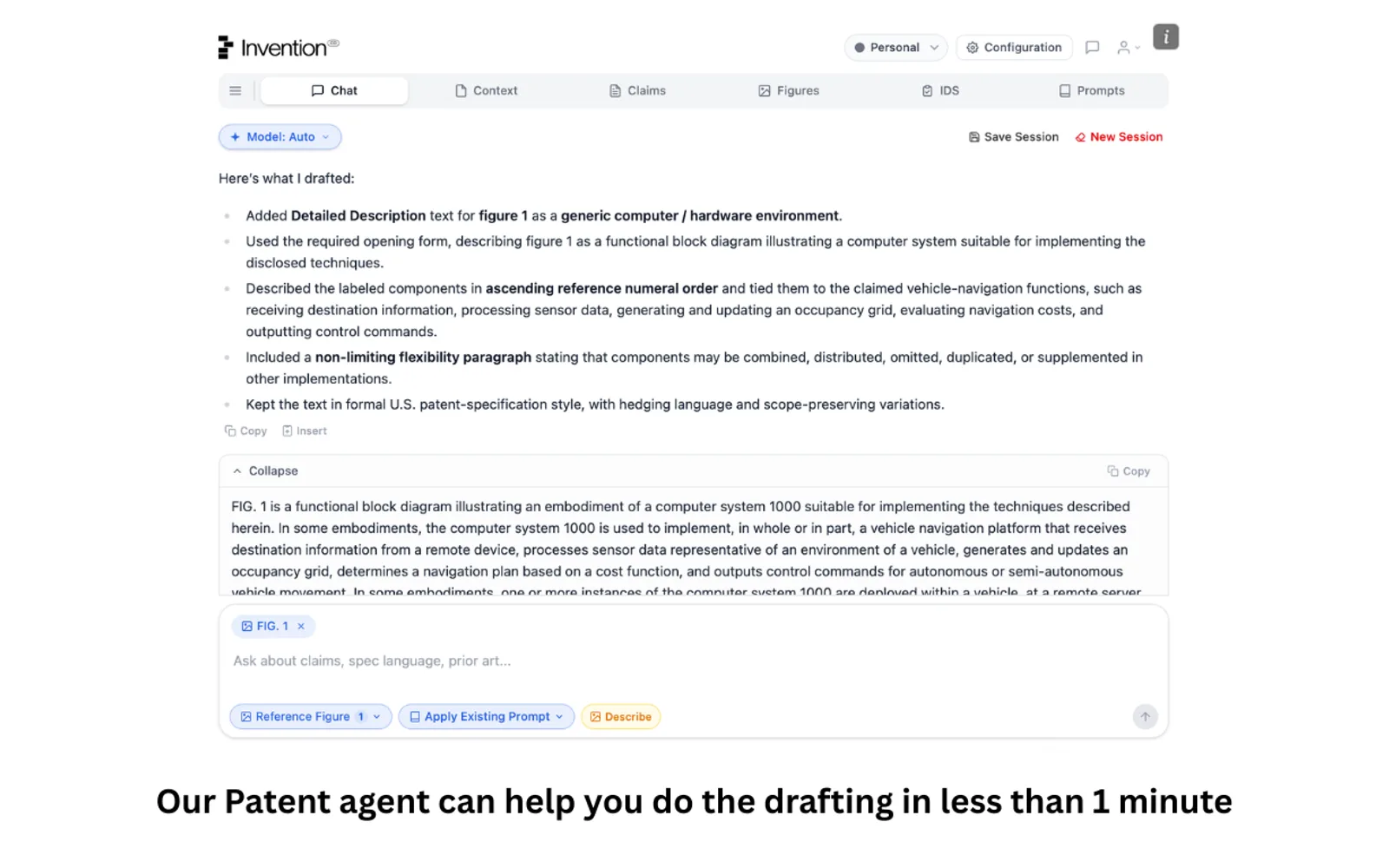Open the Prompts tab
1389x868 pixels.
pyautogui.click(x=1091, y=90)
